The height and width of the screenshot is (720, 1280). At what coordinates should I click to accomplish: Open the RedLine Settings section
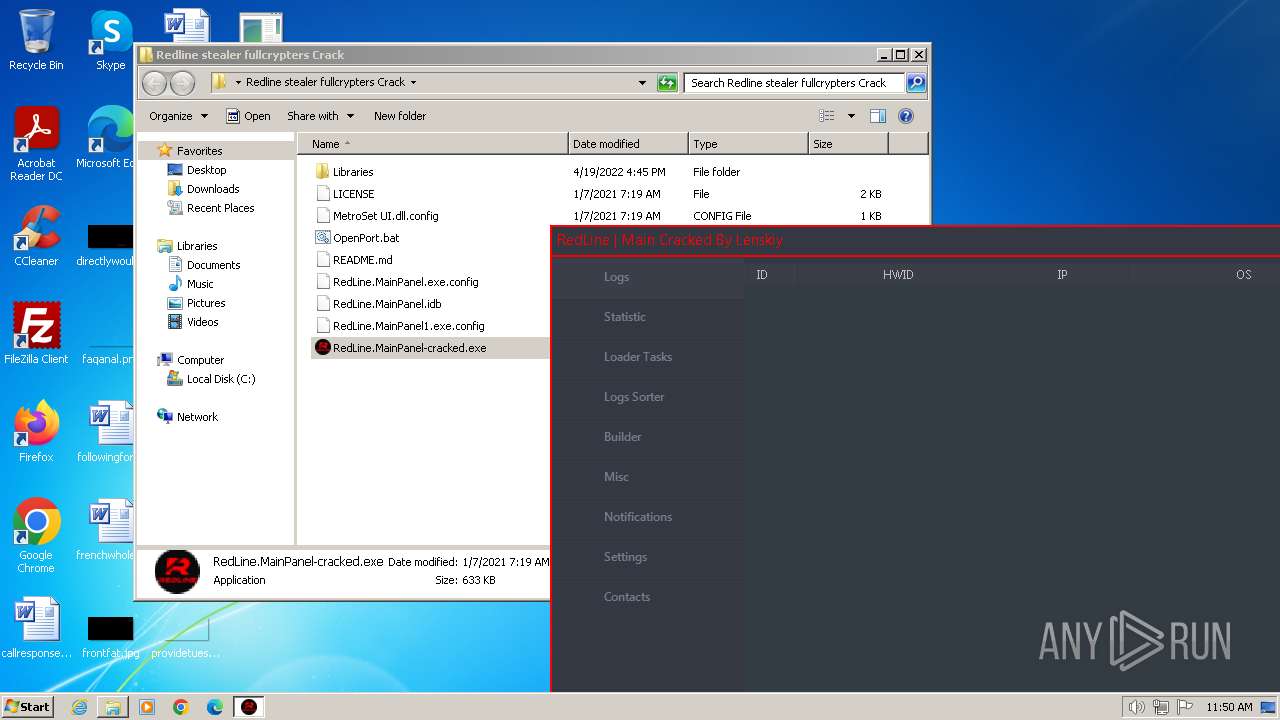point(625,557)
